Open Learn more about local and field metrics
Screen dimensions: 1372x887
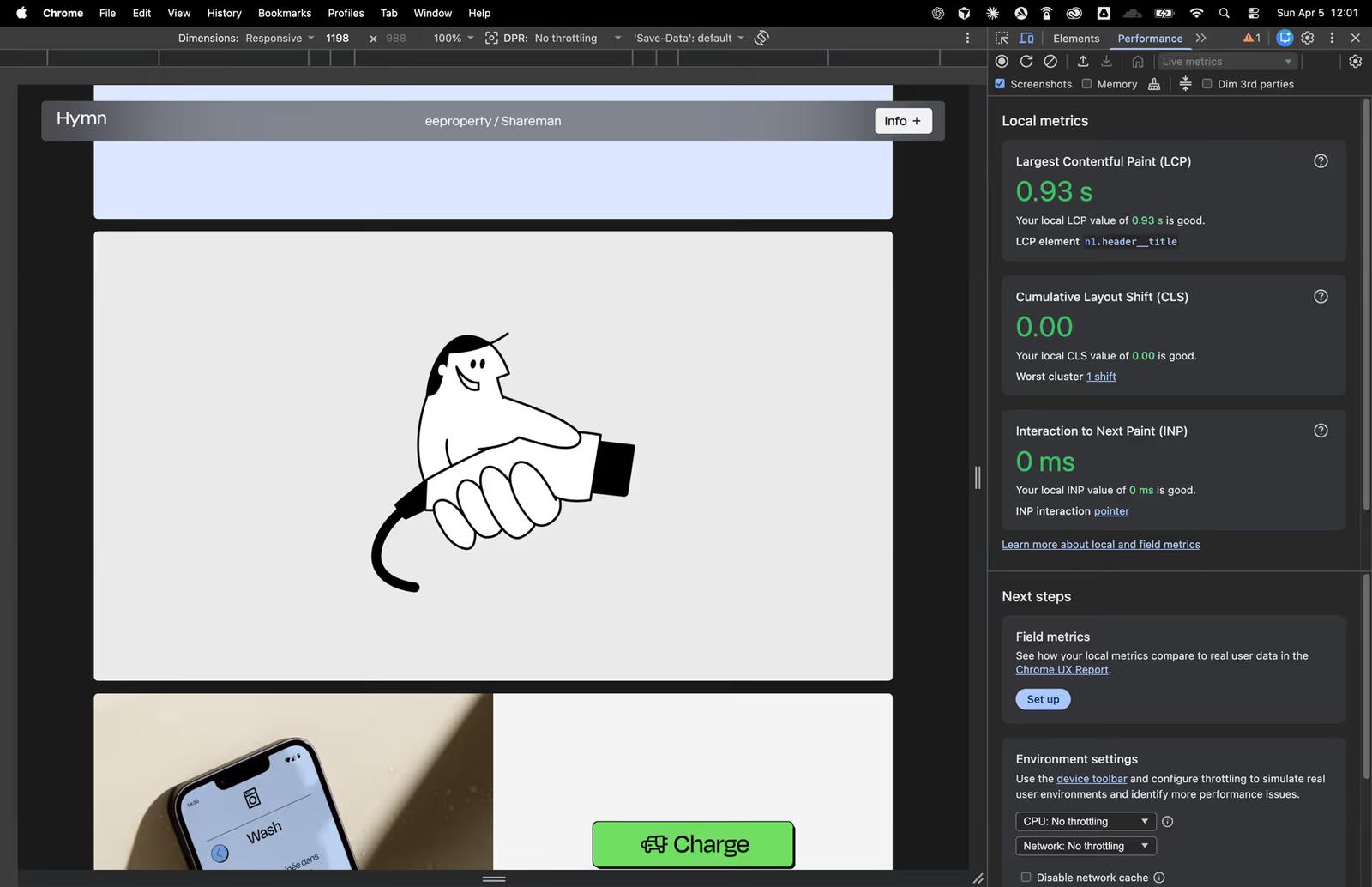[x=1101, y=545]
